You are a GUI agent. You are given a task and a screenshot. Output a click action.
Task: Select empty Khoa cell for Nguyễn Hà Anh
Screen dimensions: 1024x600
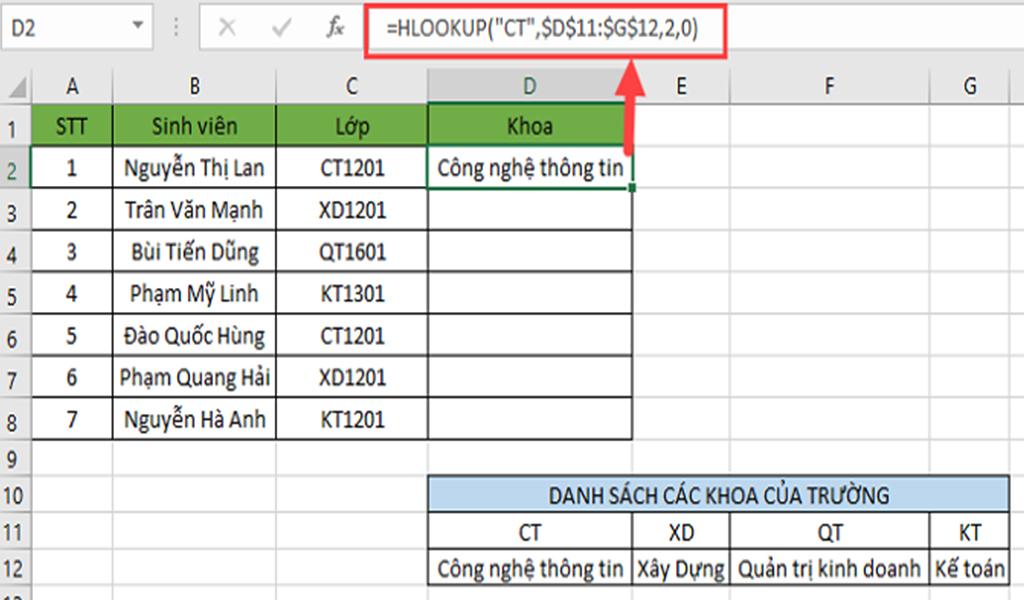(x=530, y=419)
